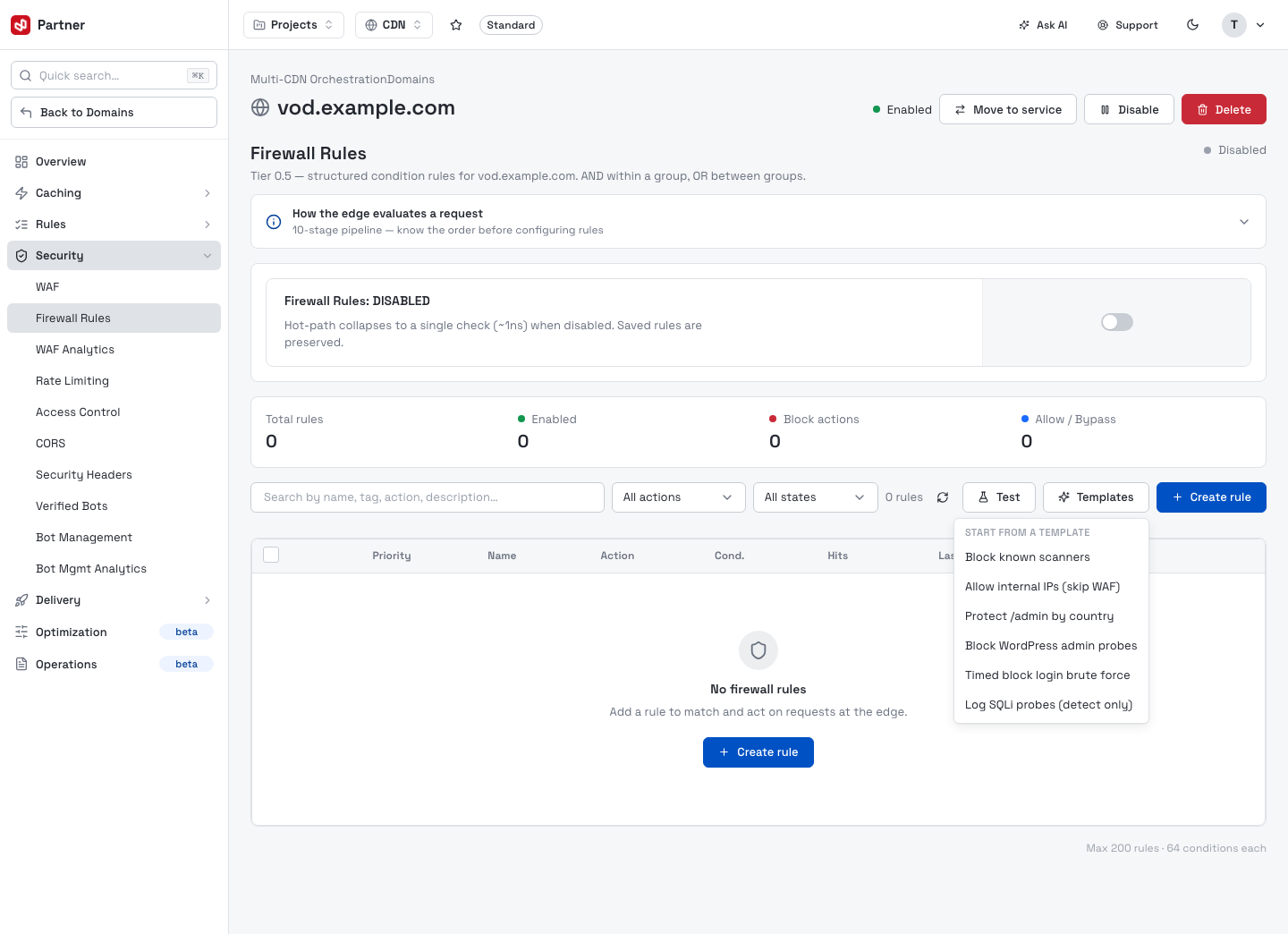Open Access Control page
Viewport: 1288px width, 934px height.
114,412
